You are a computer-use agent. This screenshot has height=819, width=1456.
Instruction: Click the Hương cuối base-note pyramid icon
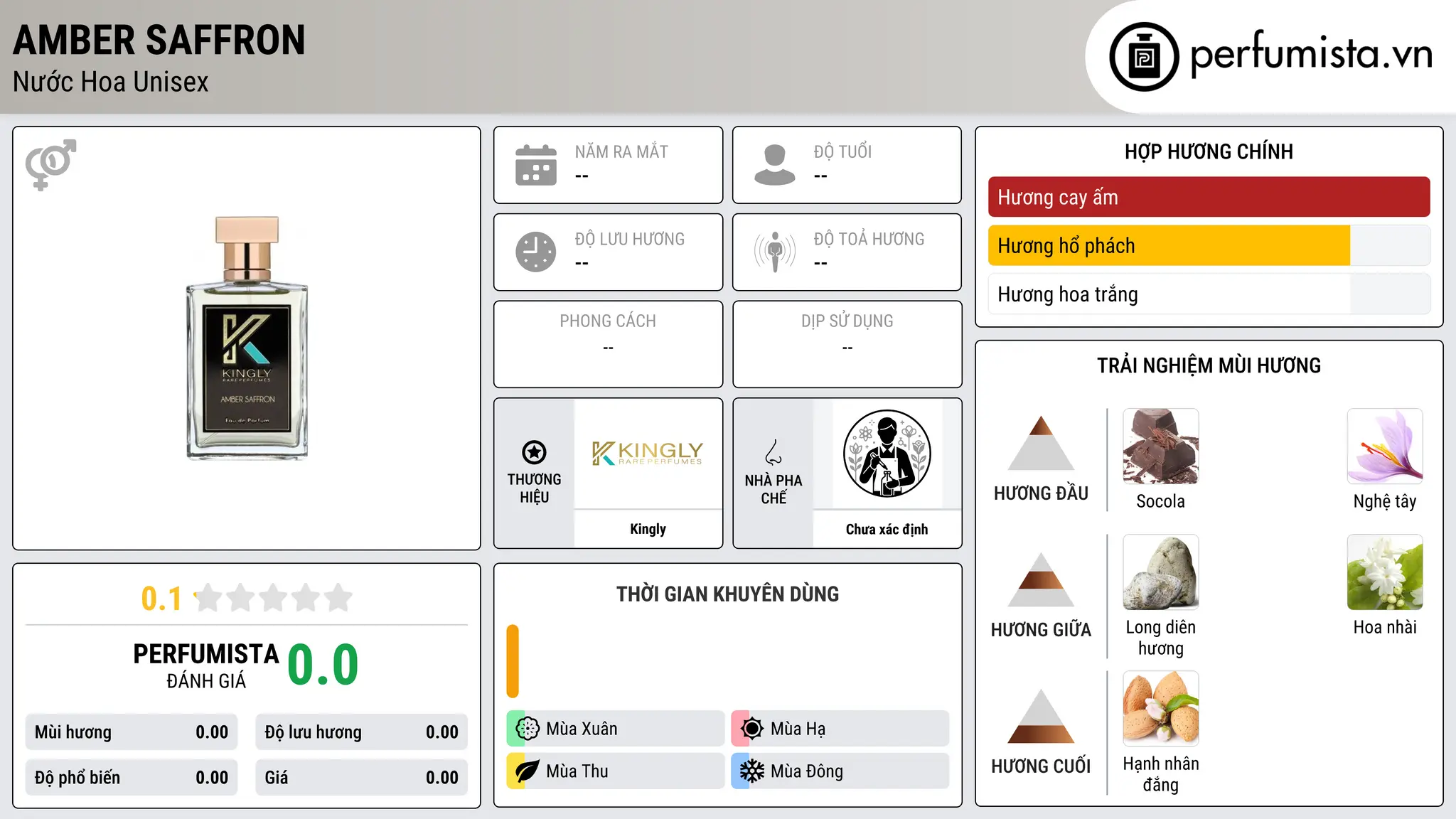coord(1041,716)
